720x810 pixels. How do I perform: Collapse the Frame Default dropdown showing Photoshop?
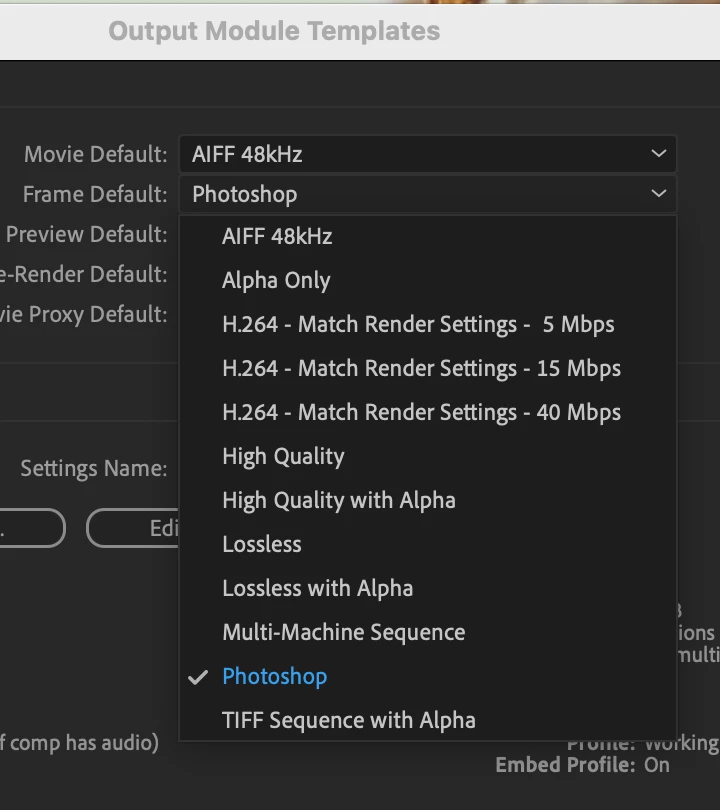pyautogui.click(x=428, y=194)
